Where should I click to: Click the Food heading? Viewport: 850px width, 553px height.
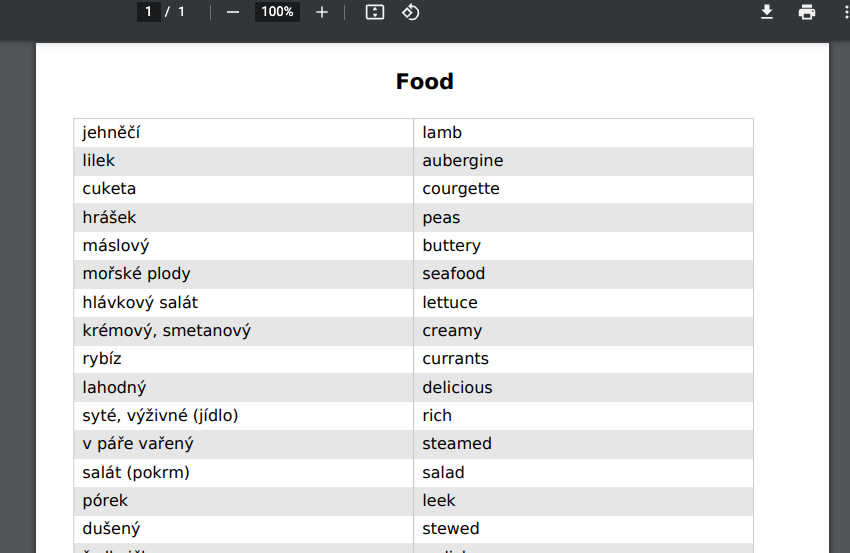coord(424,82)
